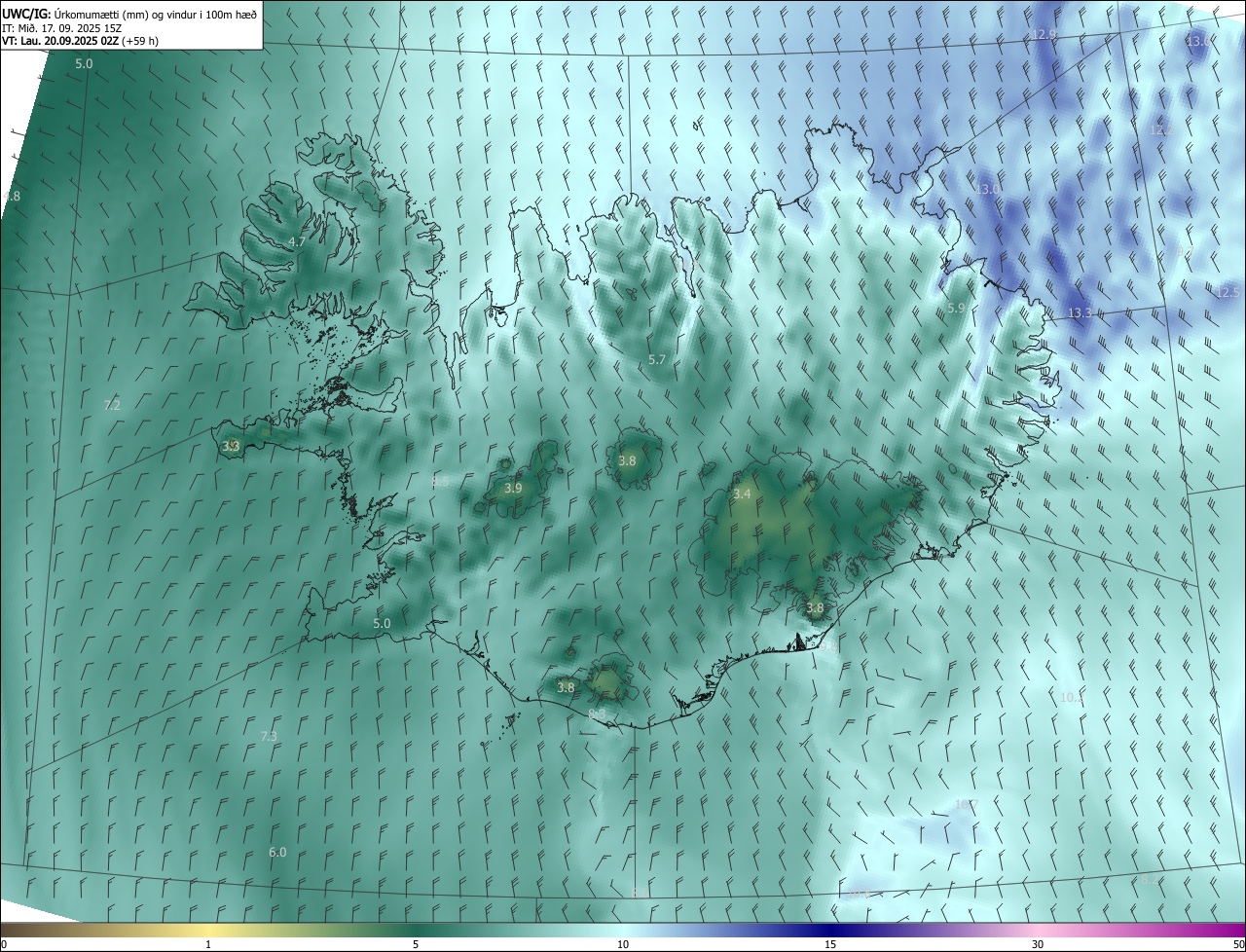1246x952 pixels.
Task: Click color scale at the 30 tick
Action: click(x=1038, y=944)
